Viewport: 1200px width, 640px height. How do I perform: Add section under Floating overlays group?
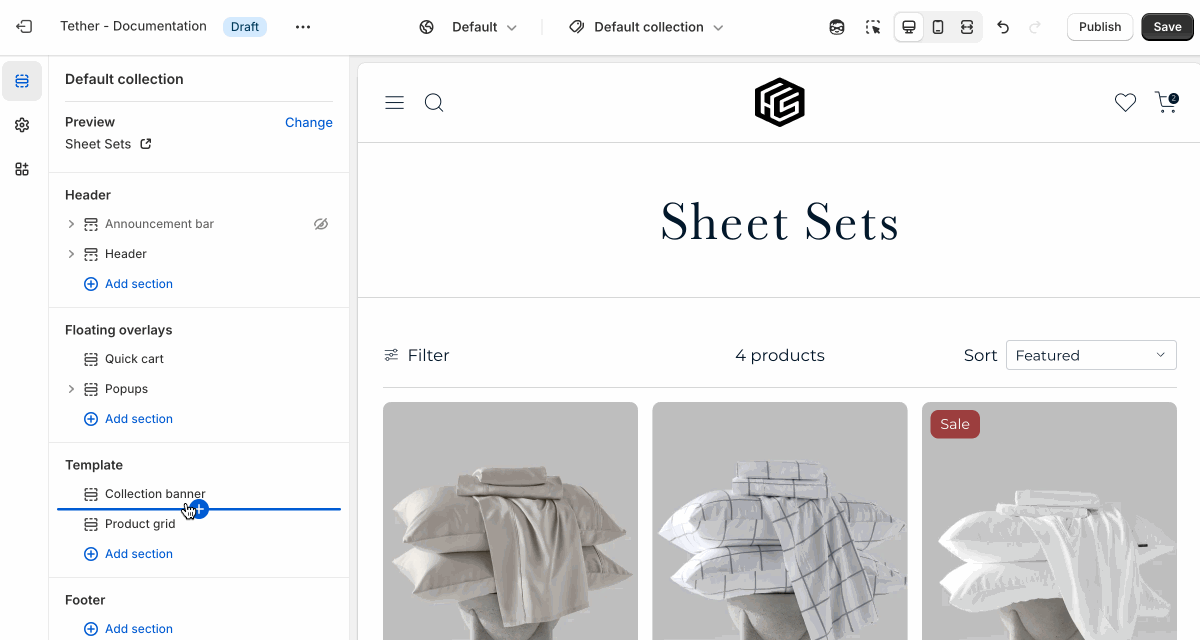[129, 419]
